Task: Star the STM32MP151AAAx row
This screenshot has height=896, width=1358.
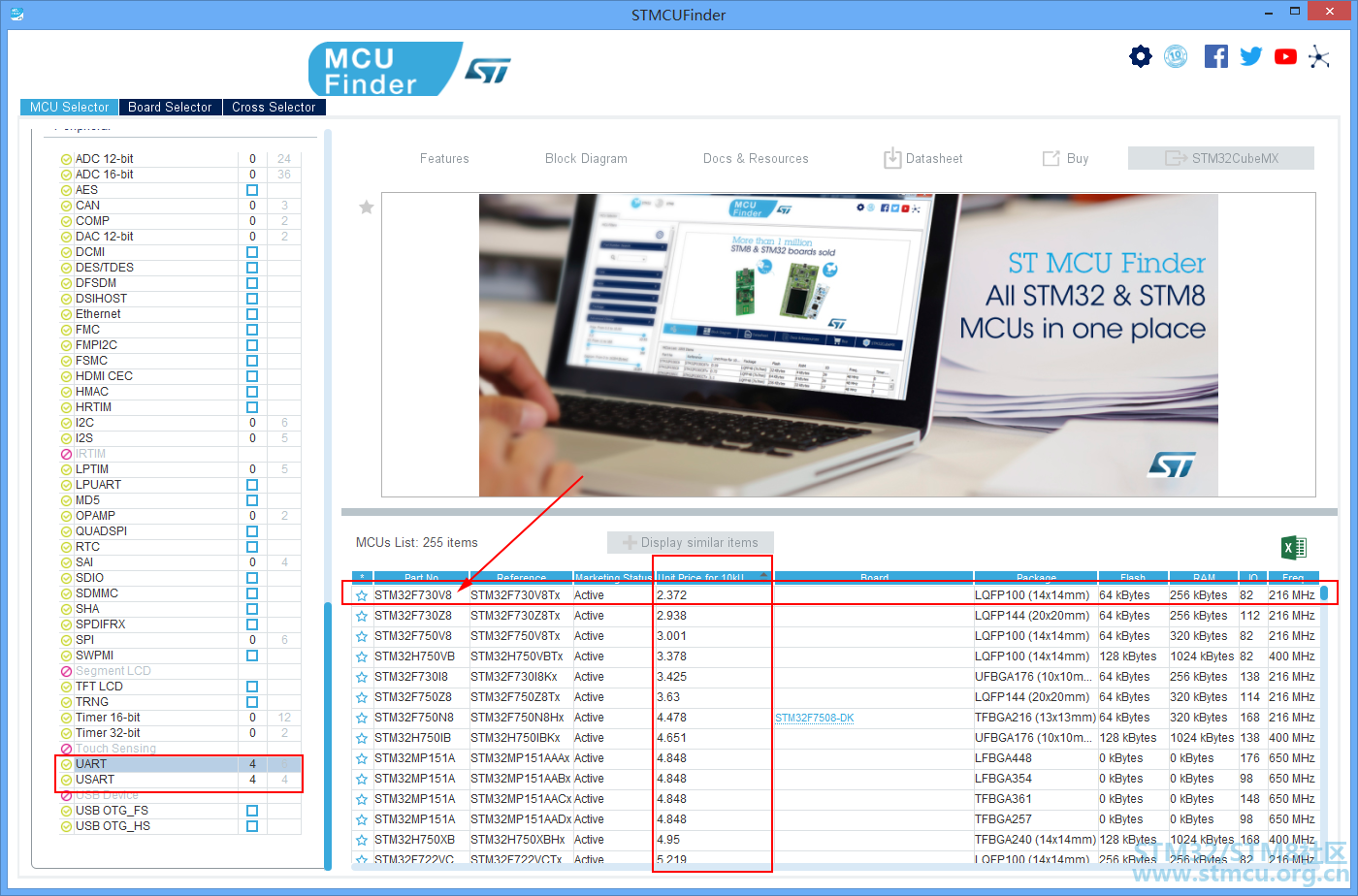Action: coord(362,758)
